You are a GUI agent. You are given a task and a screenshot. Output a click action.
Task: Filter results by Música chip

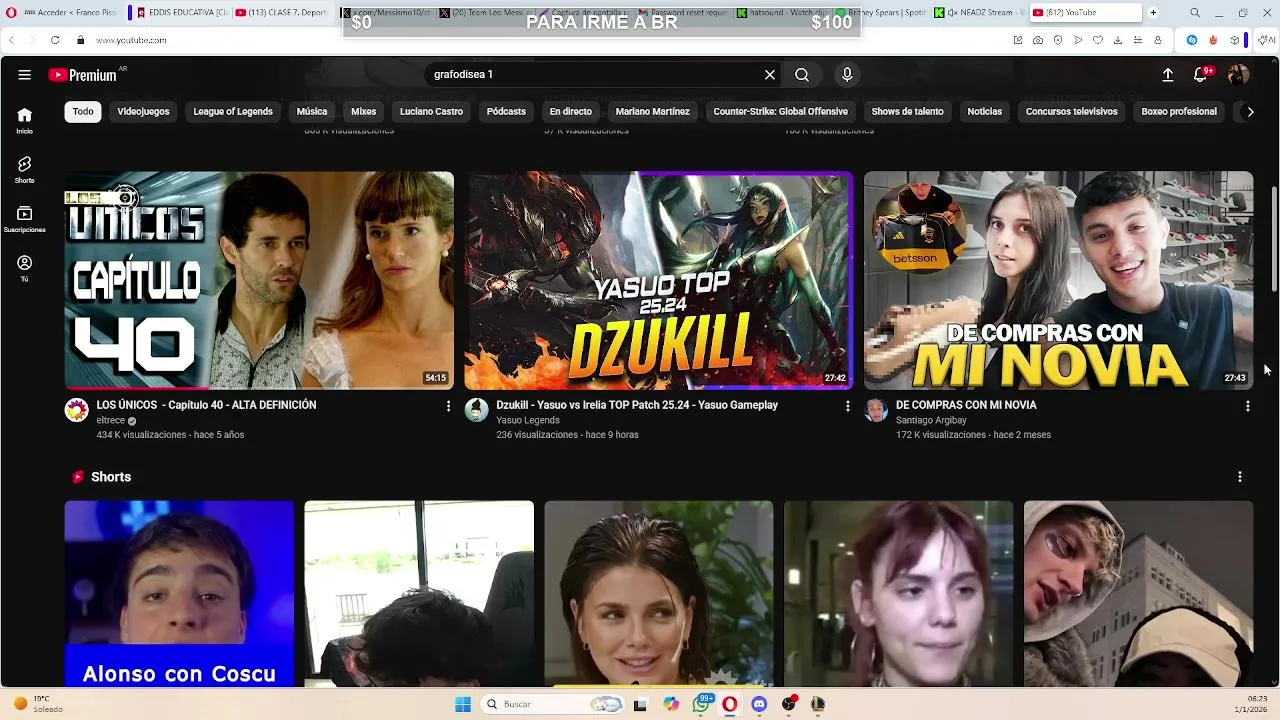click(312, 112)
